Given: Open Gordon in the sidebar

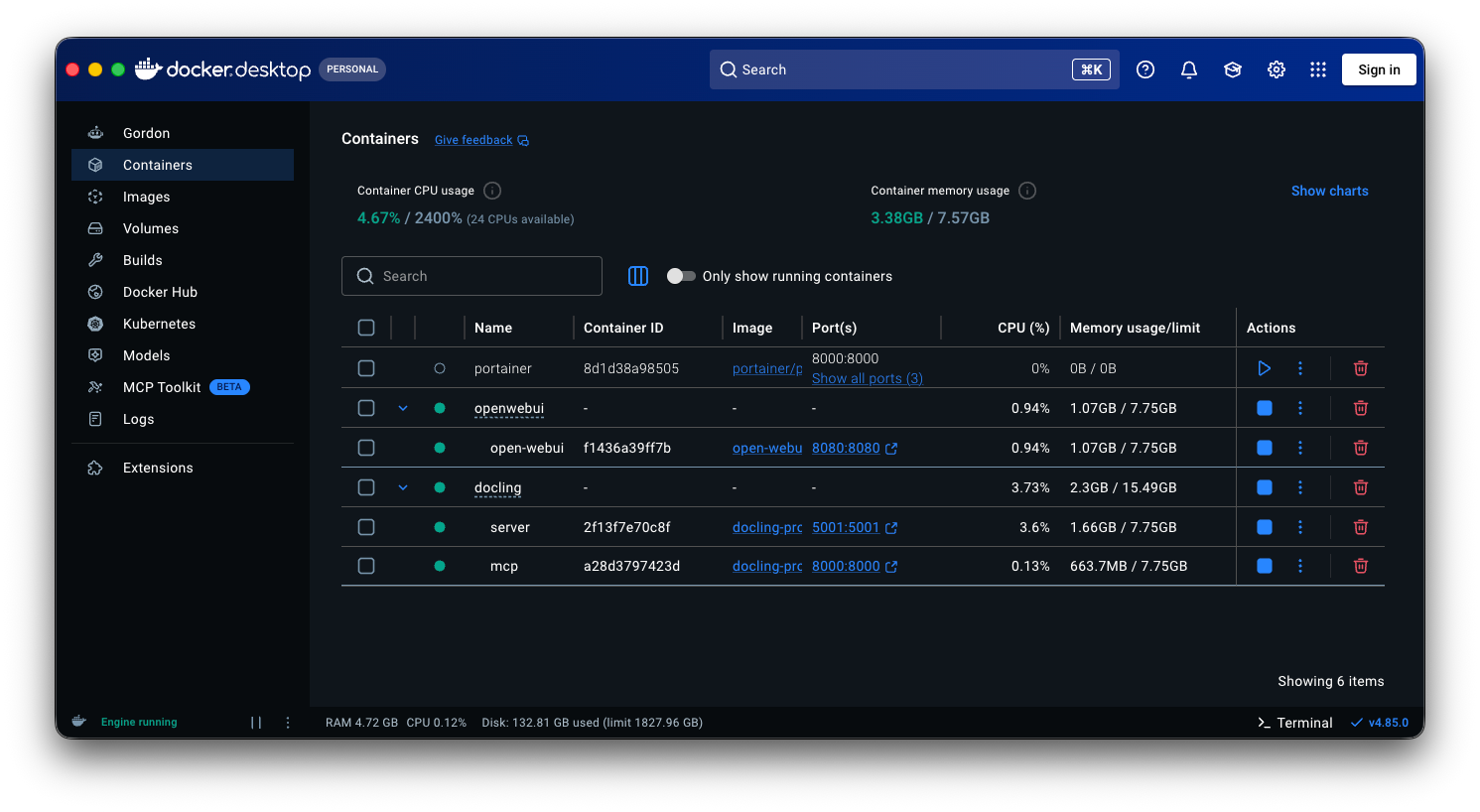Looking at the screenshot, I should click(183, 133).
